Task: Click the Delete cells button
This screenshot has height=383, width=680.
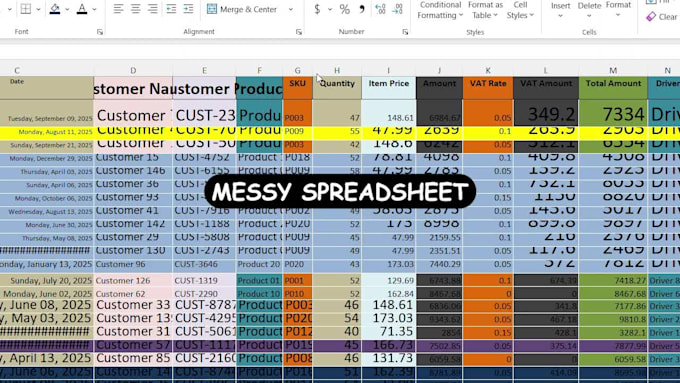Action: 589,10
